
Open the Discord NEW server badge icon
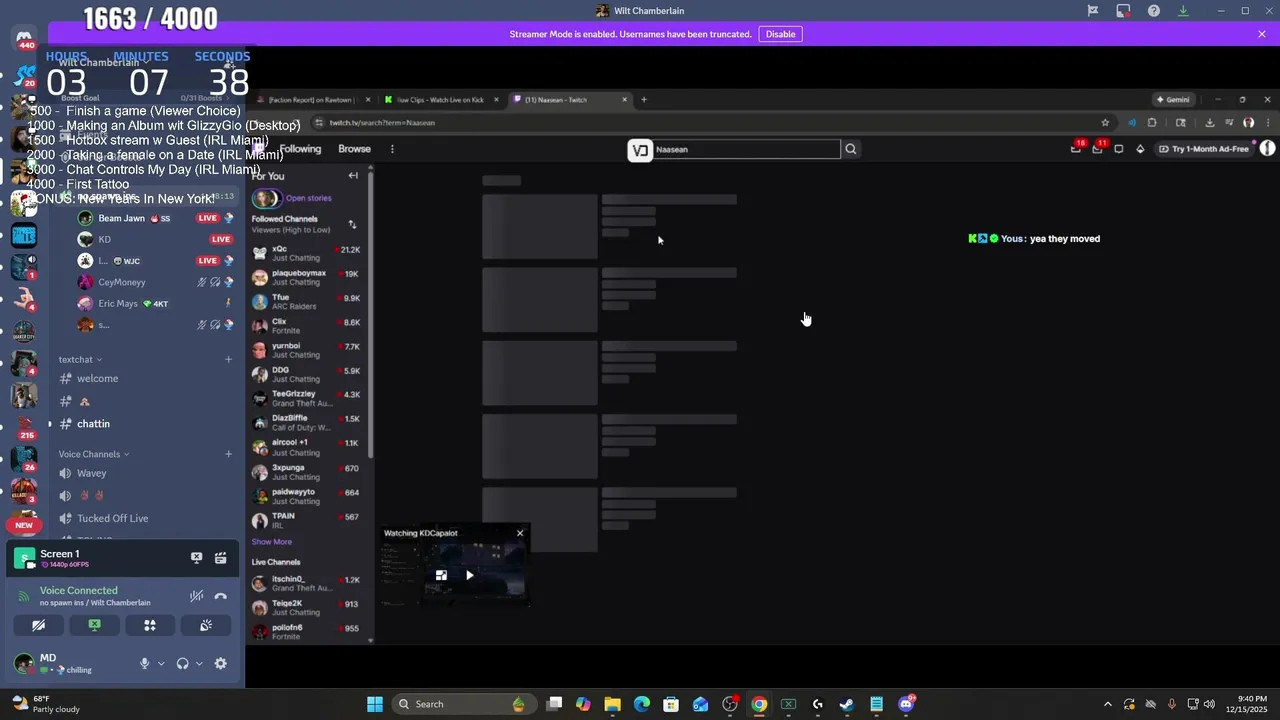pos(24,524)
